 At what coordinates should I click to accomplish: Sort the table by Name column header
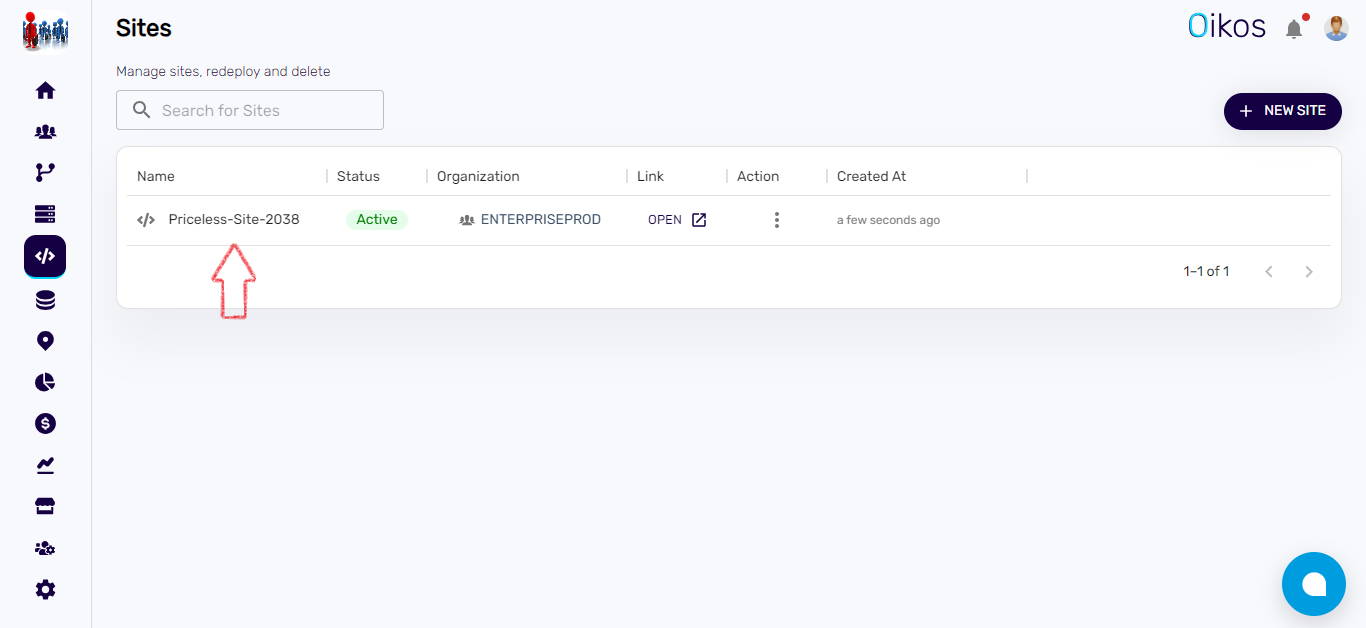point(156,176)
